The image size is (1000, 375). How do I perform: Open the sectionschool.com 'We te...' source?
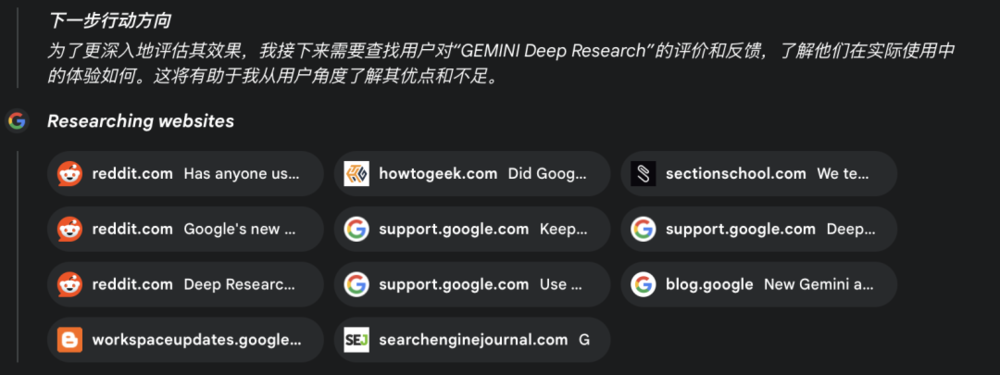pos(759,173)
